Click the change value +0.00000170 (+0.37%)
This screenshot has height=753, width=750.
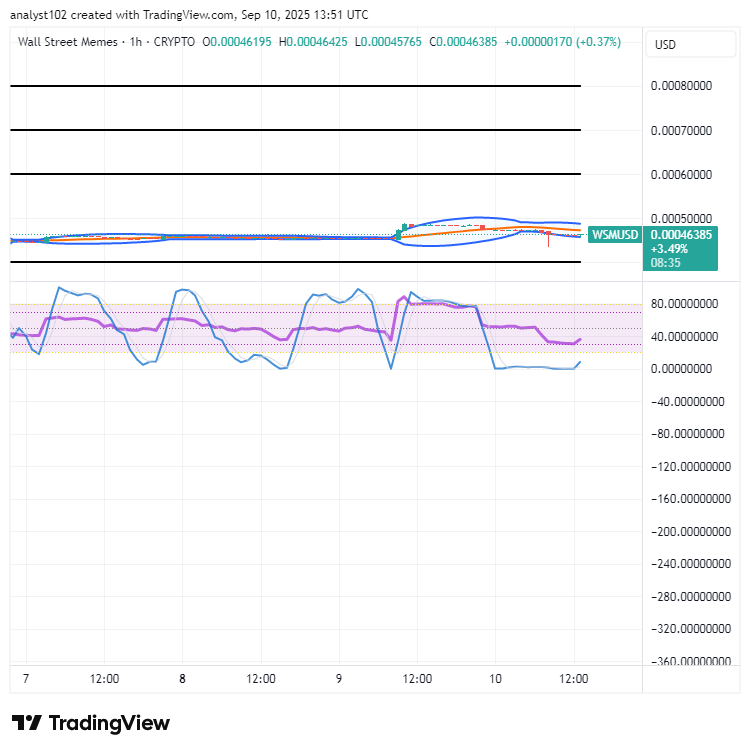coord(562,42)
